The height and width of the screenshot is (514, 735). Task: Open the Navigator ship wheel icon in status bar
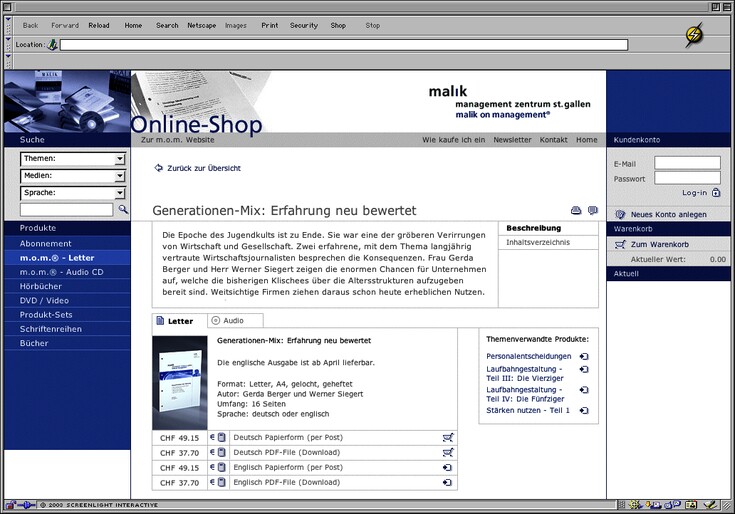click(x=636, y=505)
